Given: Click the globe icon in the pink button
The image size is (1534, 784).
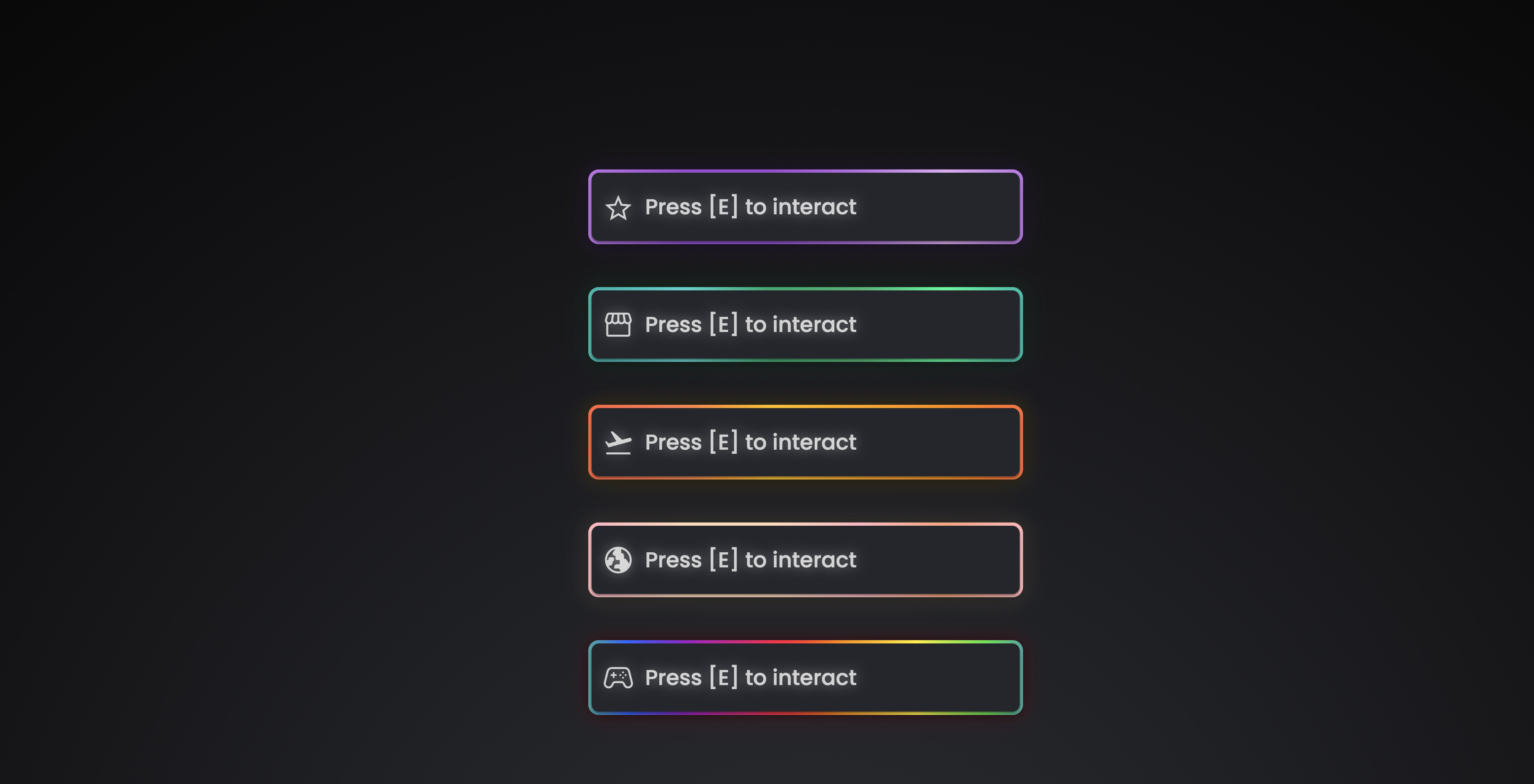Looking at the screenshot, I should pyautogui.click(x=618, y=560).
